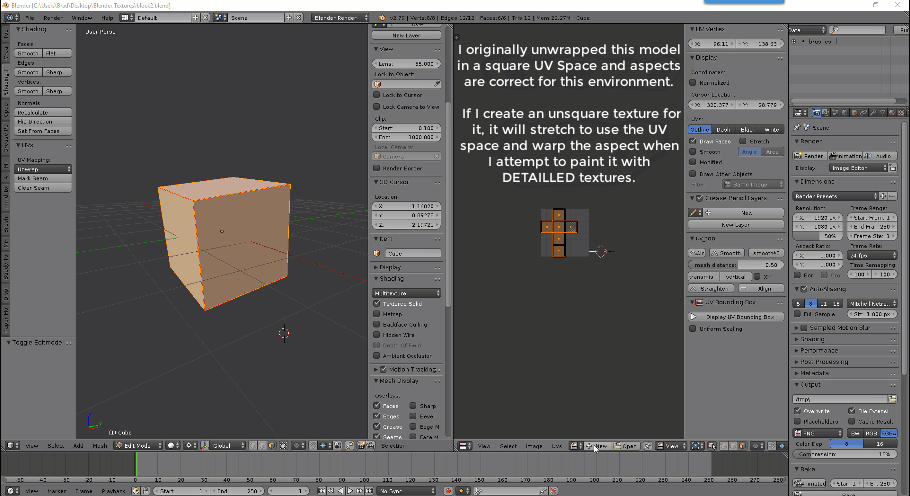
Task: Open the File menu
Action: click(x=29, y=18)
